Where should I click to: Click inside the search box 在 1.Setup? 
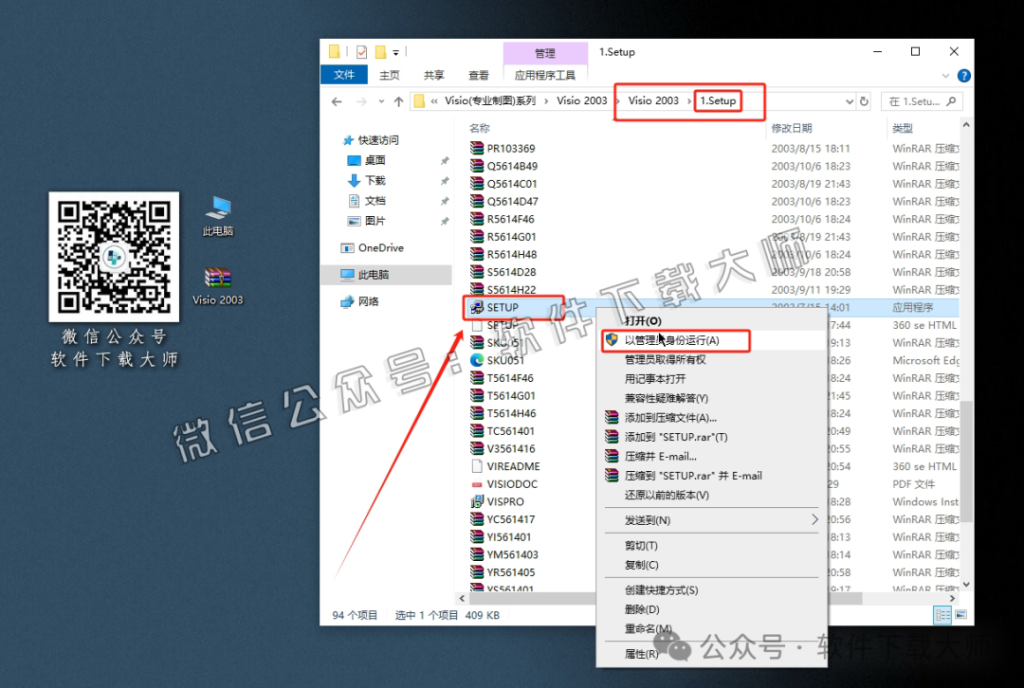pyautogui.click(x=920, y=100)
